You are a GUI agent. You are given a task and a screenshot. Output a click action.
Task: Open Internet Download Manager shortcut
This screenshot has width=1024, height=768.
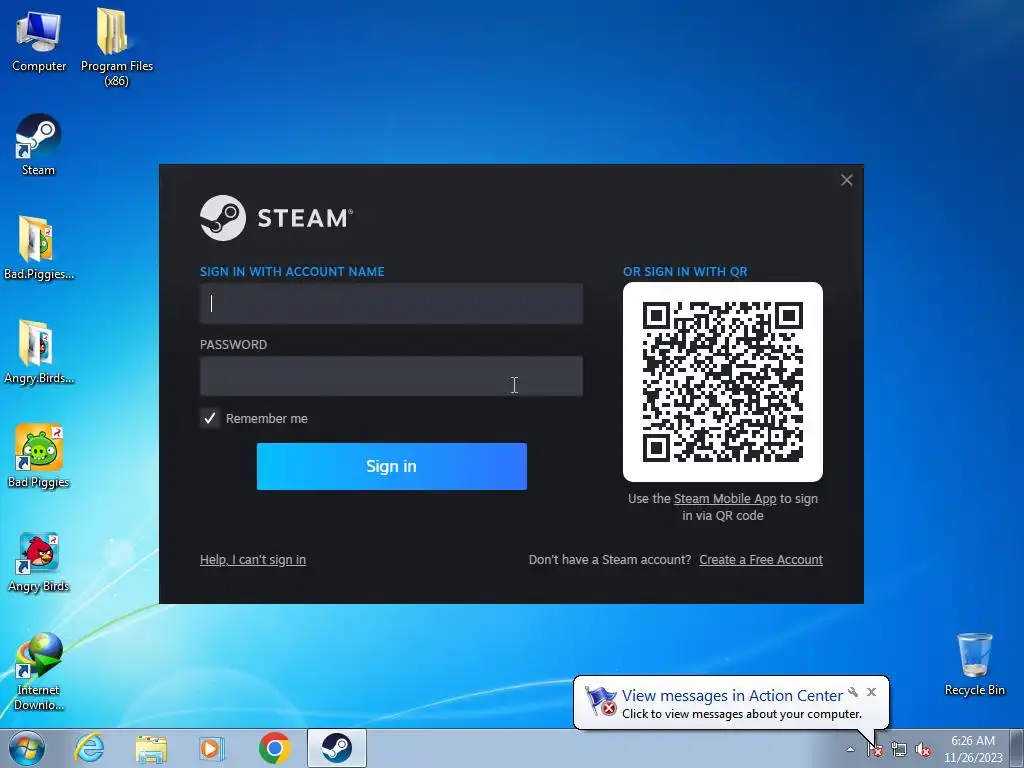pos(38,671)
